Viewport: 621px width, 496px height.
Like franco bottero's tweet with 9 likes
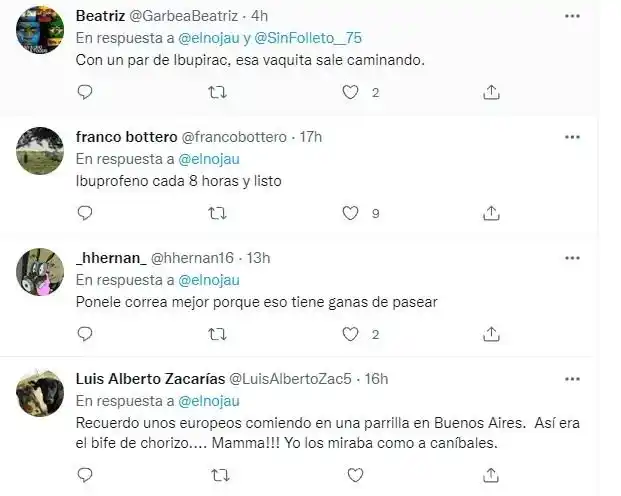pyautogui.click(x=350, y=212)
